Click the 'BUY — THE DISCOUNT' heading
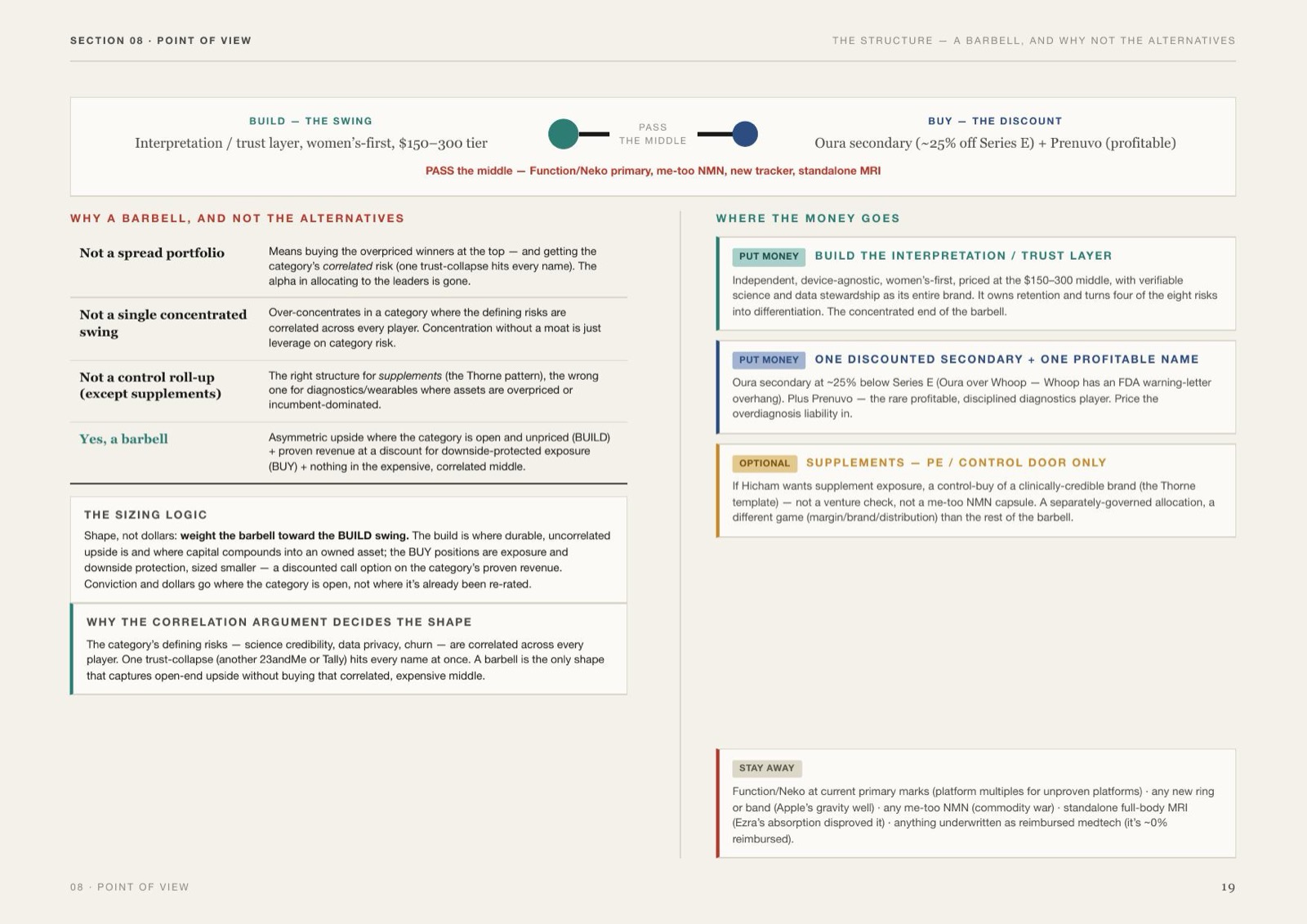 coord(995,121)
